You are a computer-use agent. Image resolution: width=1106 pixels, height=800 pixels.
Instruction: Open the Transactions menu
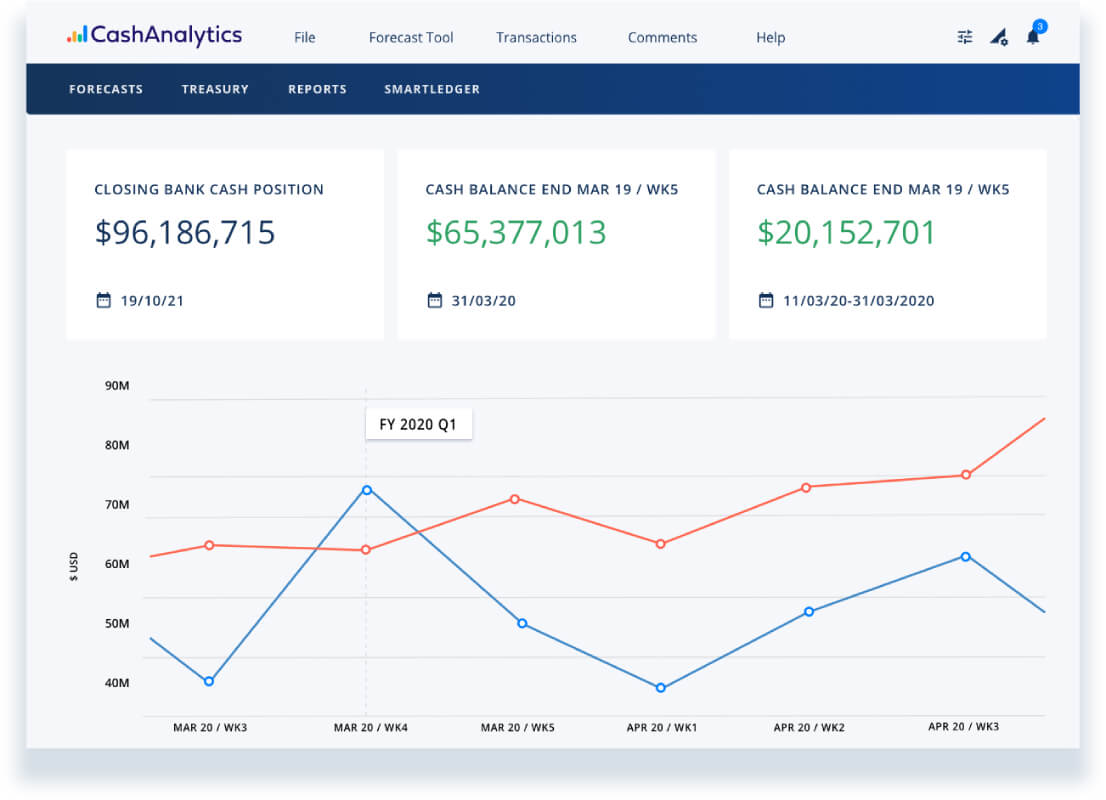536,37
